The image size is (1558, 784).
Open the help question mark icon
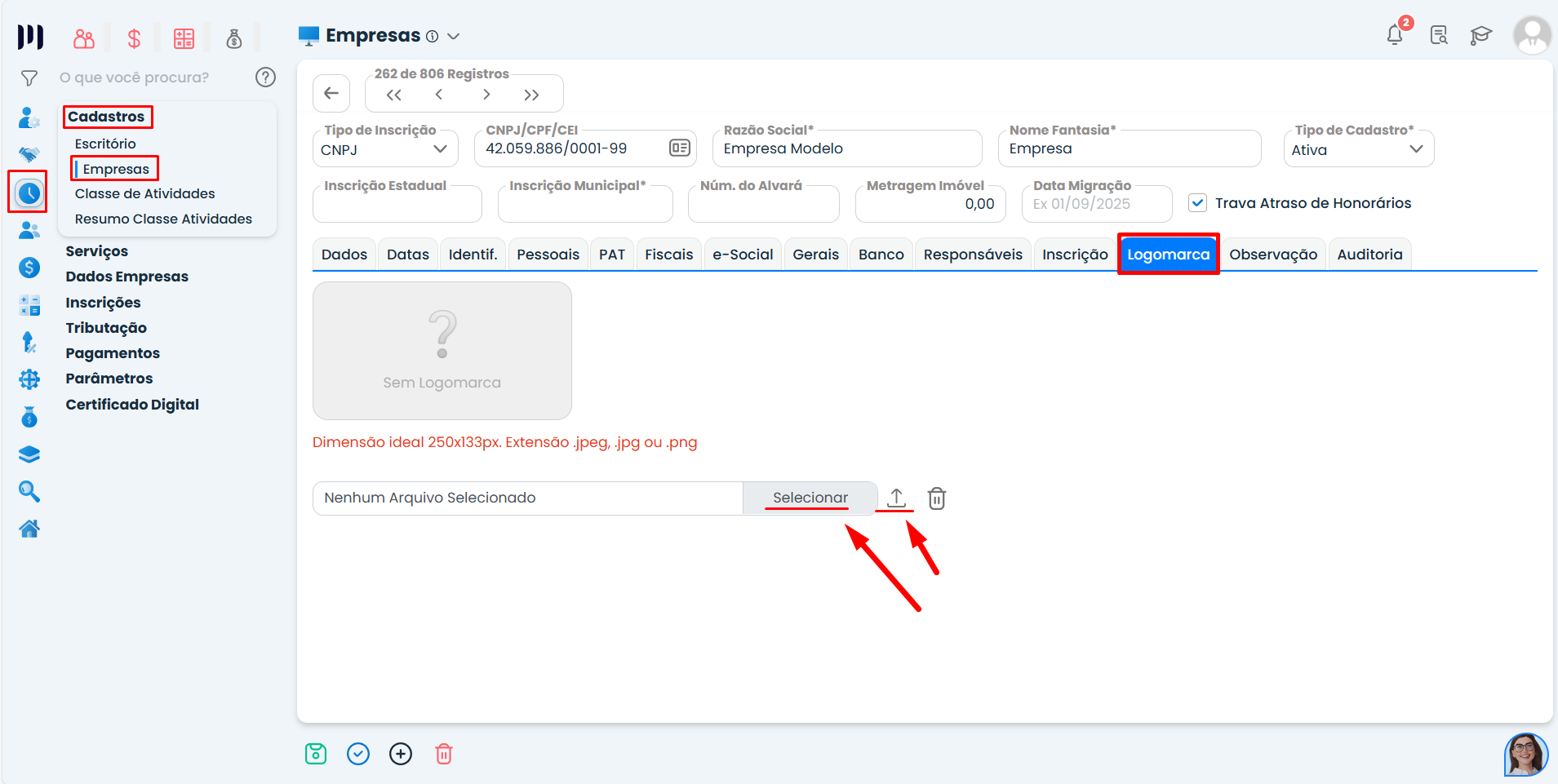point(265,78)
